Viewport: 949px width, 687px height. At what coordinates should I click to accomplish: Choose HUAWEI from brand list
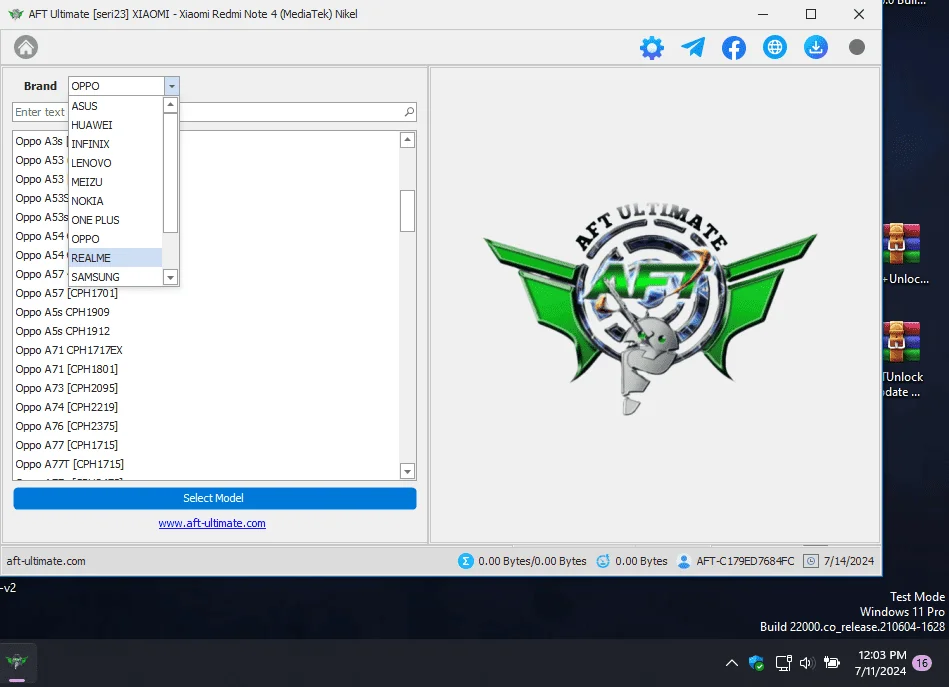click(115, 125)
